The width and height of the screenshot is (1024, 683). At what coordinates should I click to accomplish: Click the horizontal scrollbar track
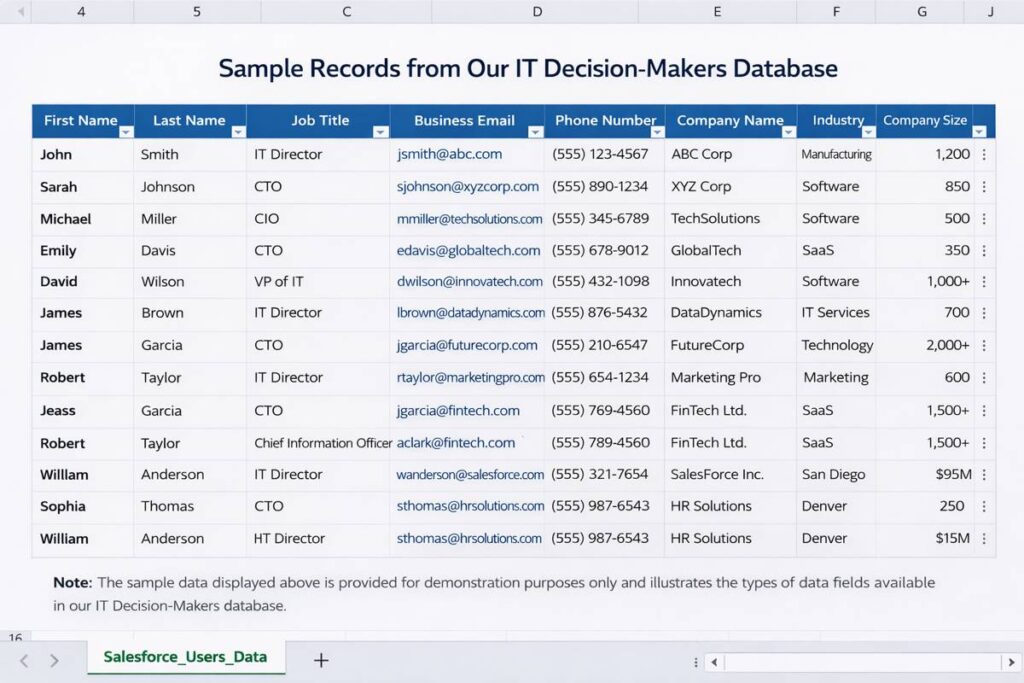coord(860,662)
